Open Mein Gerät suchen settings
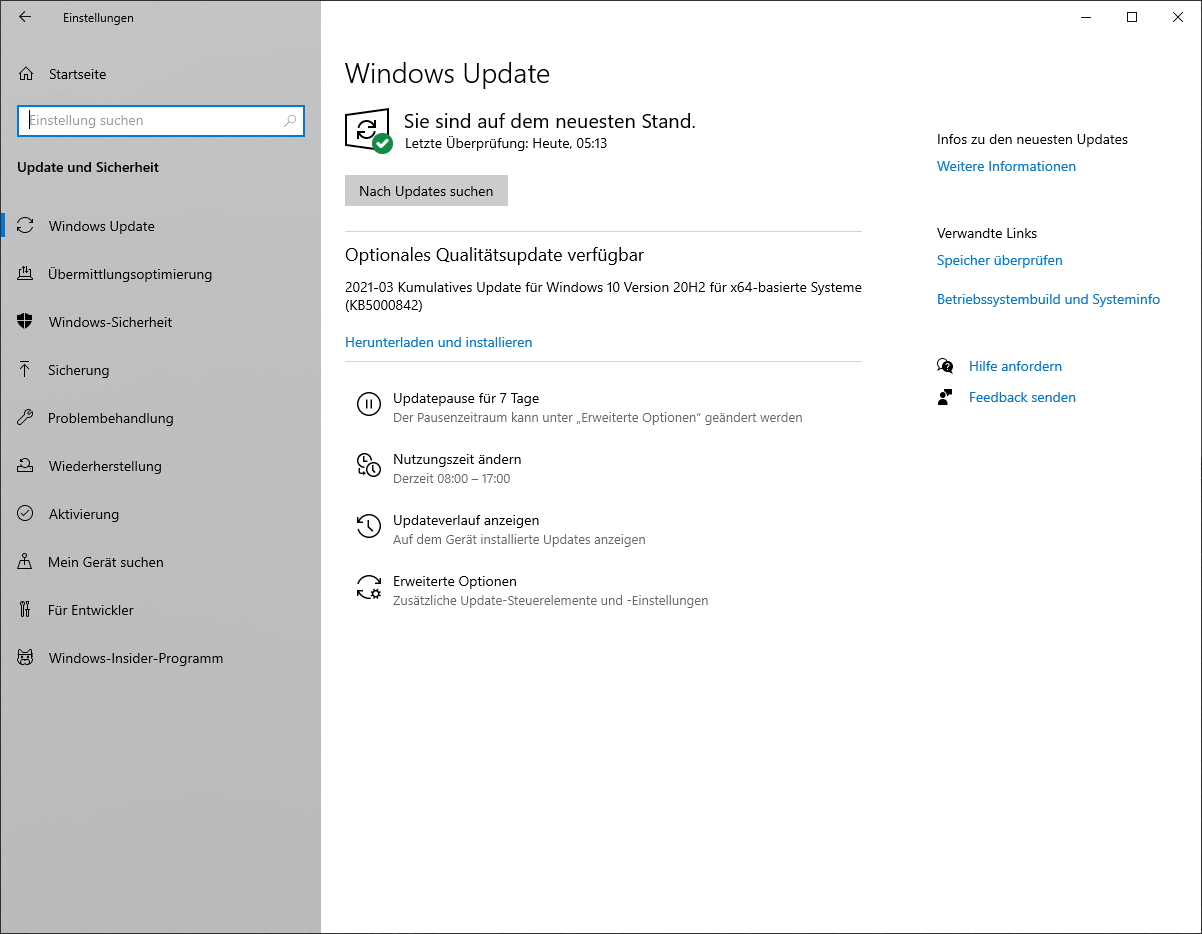The width and height of the screenshot is (1202, 934). (161, 562)
